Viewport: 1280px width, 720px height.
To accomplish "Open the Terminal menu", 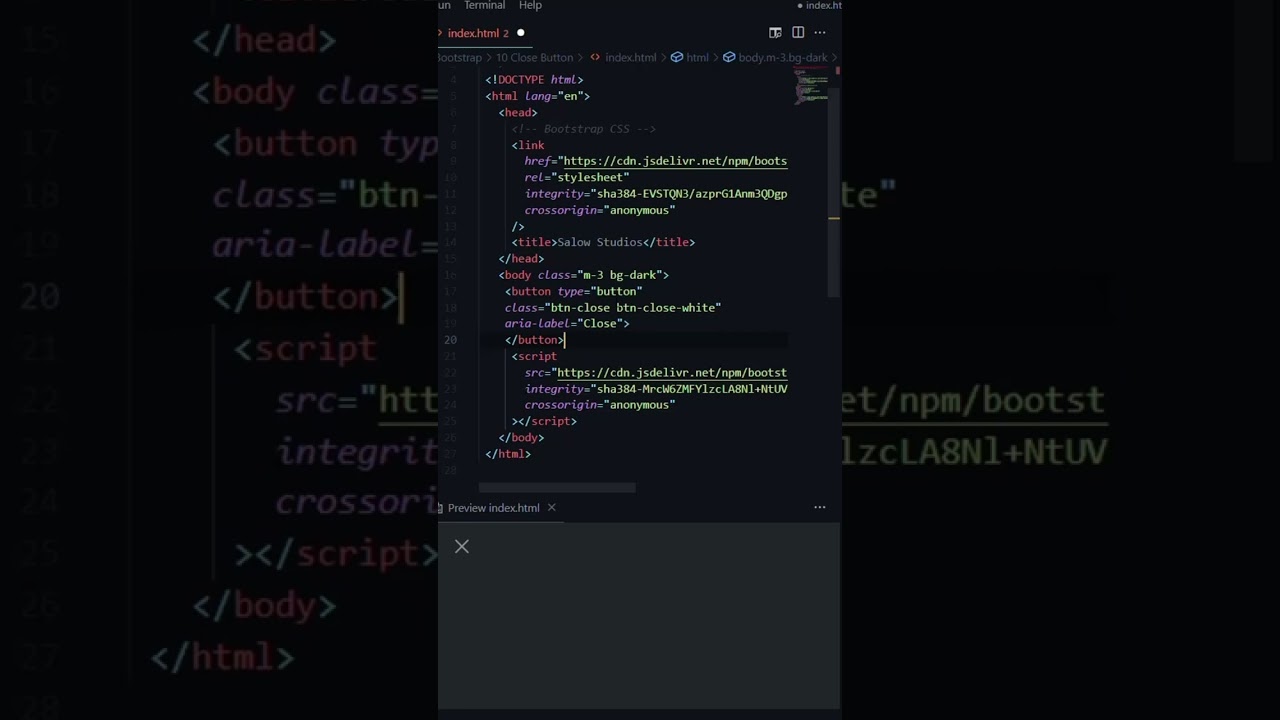I will (x=484, y=6).
